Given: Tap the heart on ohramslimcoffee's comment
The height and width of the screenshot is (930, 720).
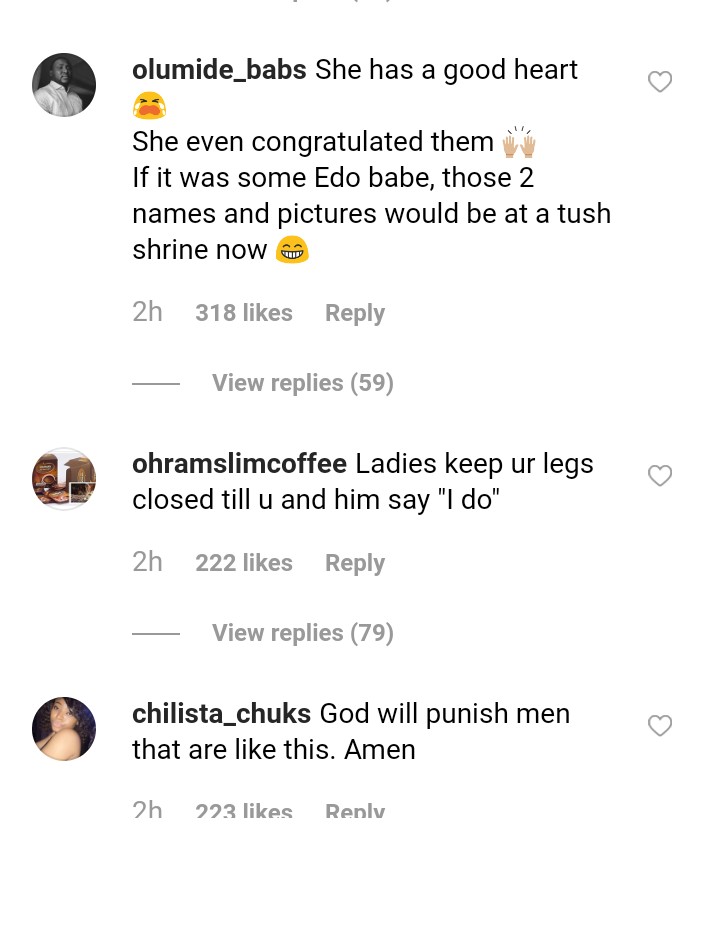Looking at the screenshot, I should pyautogui.click(x=660, y=476).
